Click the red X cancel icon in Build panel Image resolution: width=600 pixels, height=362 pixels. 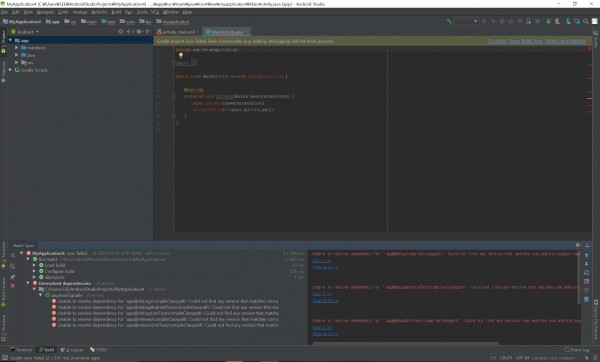(13, 286)
